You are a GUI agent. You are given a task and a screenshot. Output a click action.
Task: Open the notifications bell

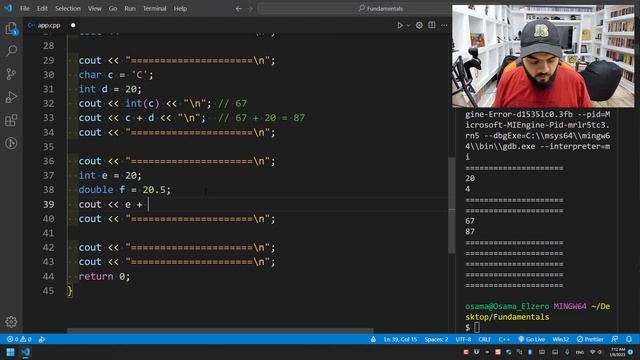629,340
